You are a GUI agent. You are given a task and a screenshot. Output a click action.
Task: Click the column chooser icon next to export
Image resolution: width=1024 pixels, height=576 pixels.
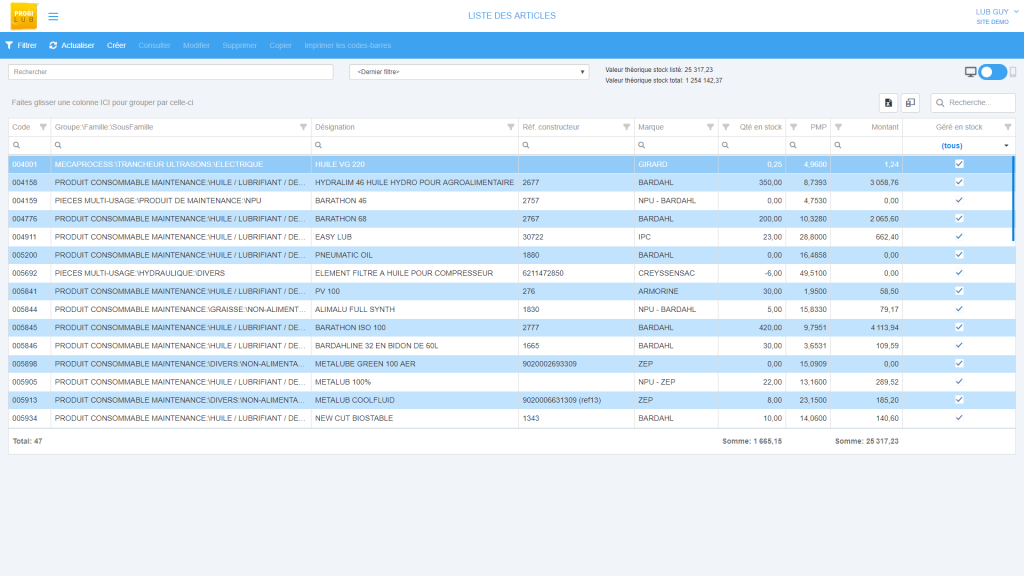pos(911,102)
